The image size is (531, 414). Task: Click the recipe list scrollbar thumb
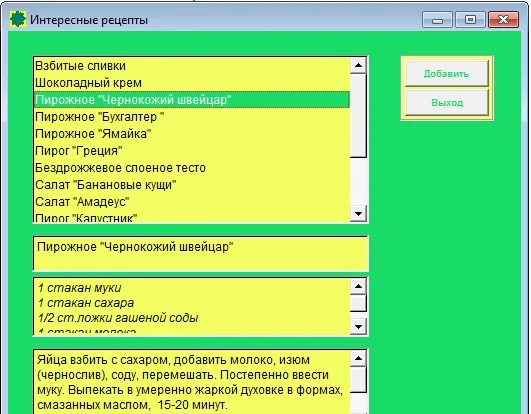tap(358, 115)
